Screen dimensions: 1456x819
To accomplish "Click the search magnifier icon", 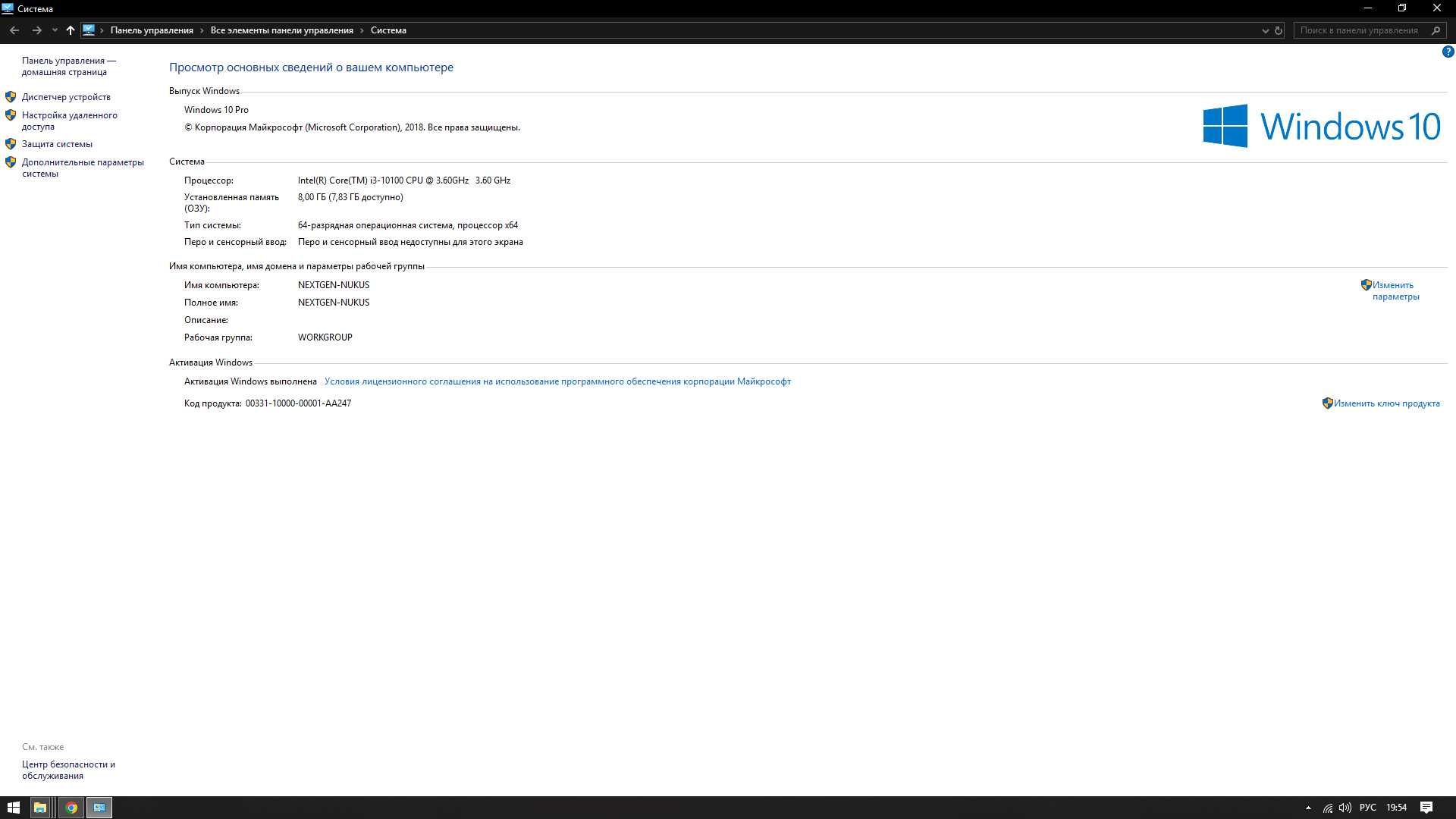I will coord(1436,30).
